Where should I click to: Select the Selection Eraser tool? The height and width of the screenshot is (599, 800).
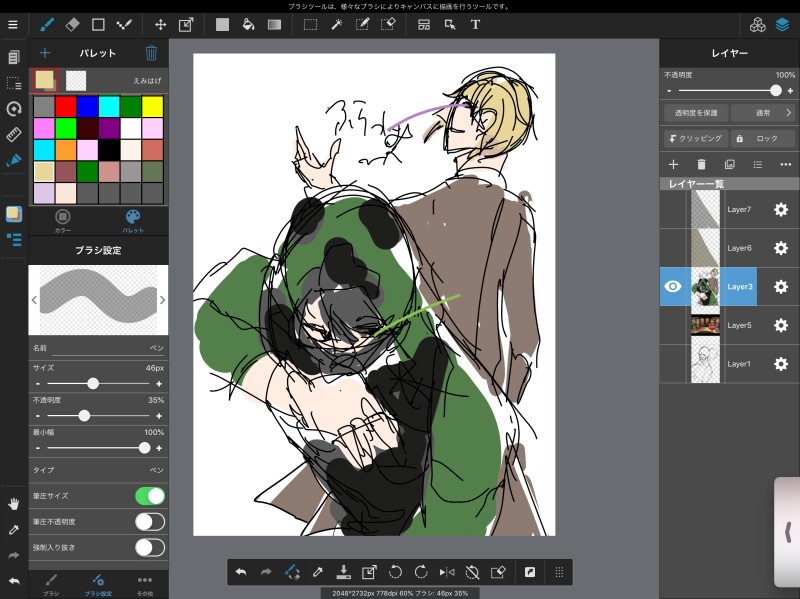coord(388,24)
